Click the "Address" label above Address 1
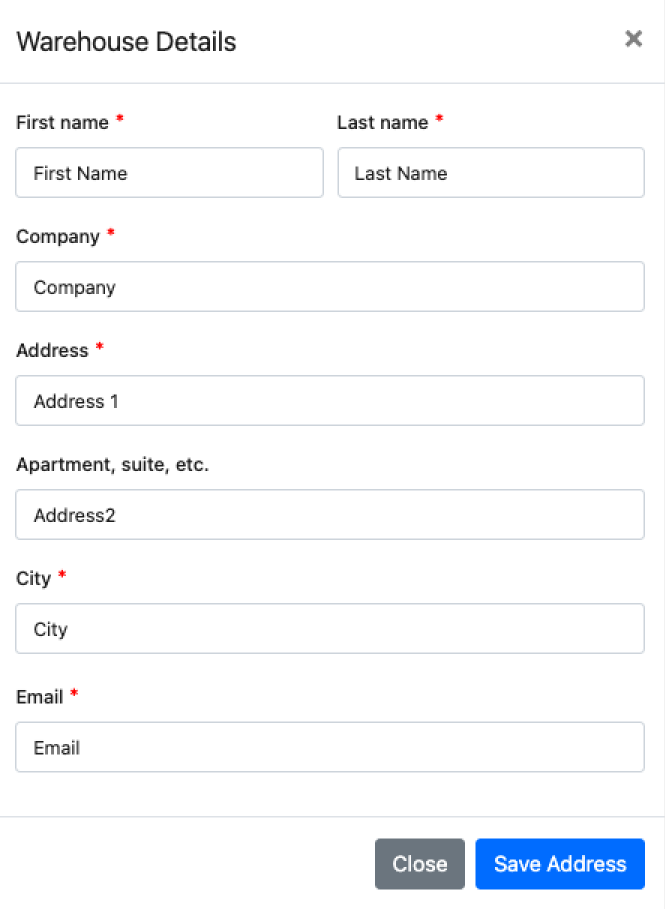The width and height of the screenshot is (665, 909). click(52, 350)
